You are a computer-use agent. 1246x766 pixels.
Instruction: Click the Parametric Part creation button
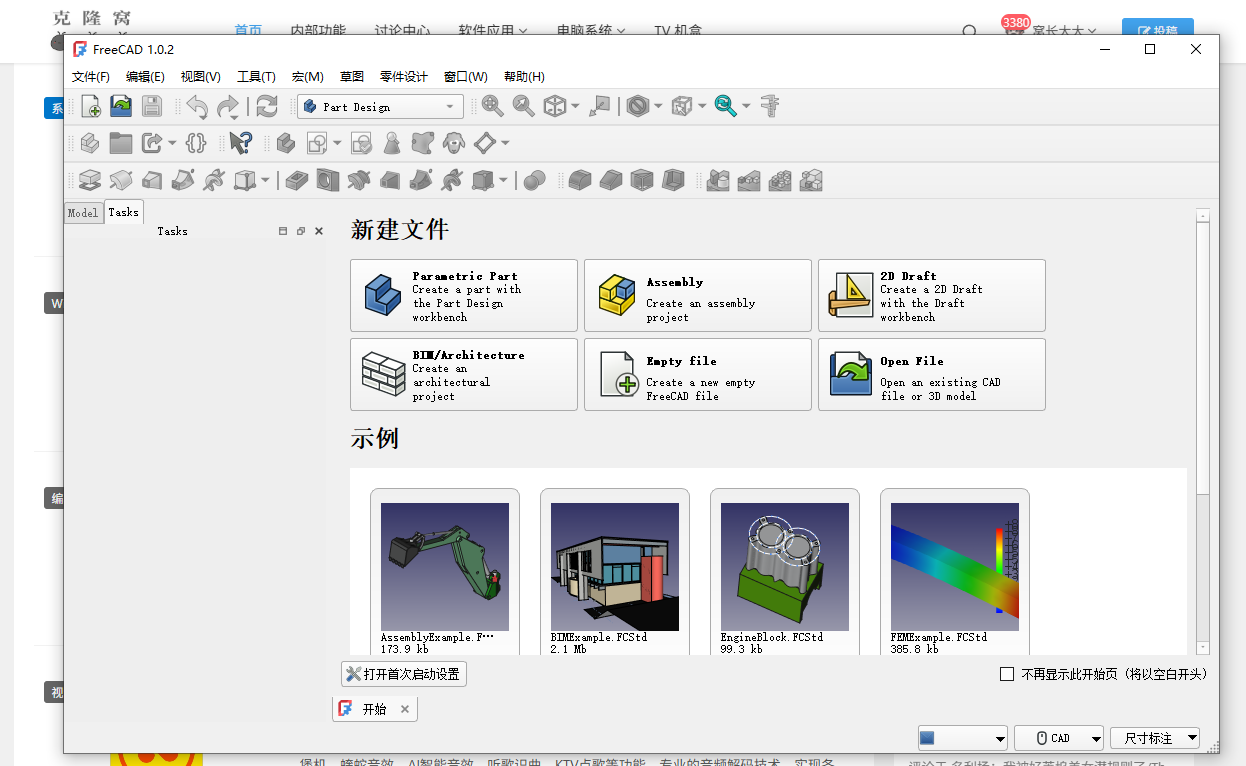point(464,296)
